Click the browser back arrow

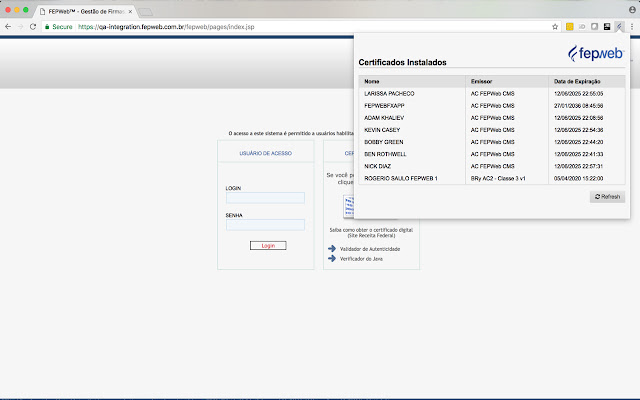(8, 27)
